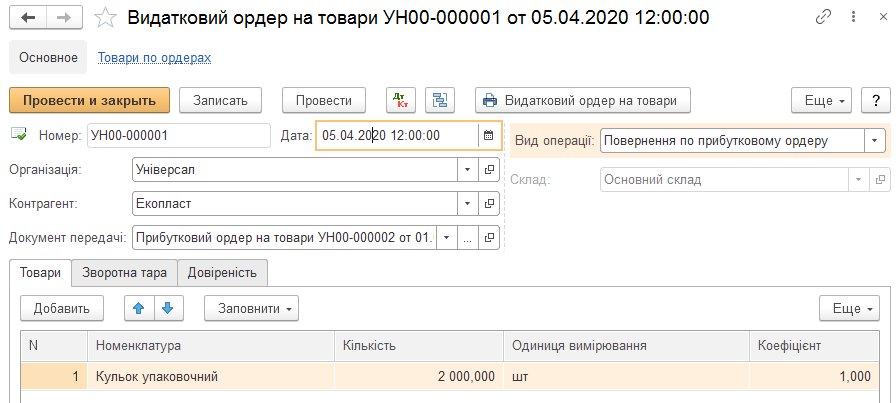Select the coefficient cell 1,000
The width and height of the screenshot is (896, 403).
(x=814, y=377)
